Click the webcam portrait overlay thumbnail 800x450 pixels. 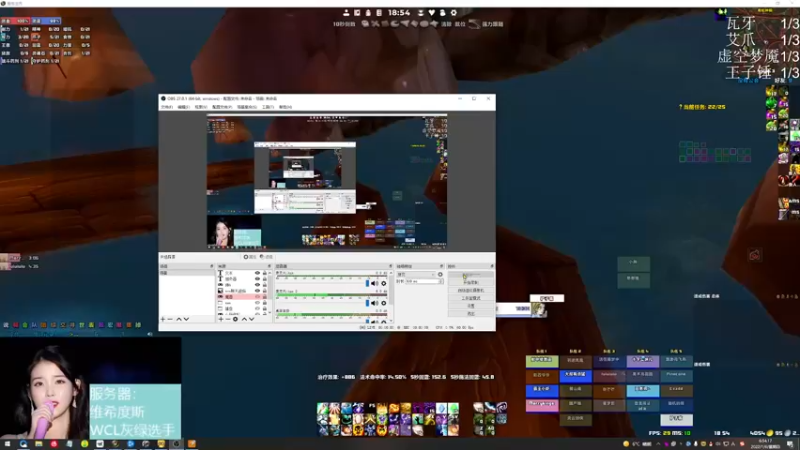(x=44, y=390)
